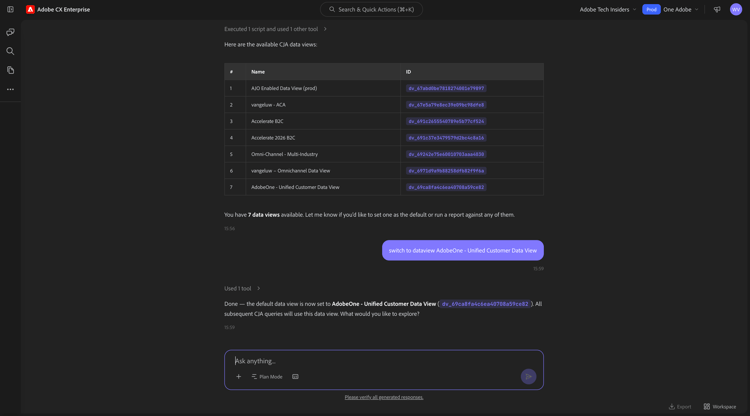The image size is (750, 416).
Task: Click the user message bubble 'switch to dataview AdobeOne'
Action: (x=463, y=250)
